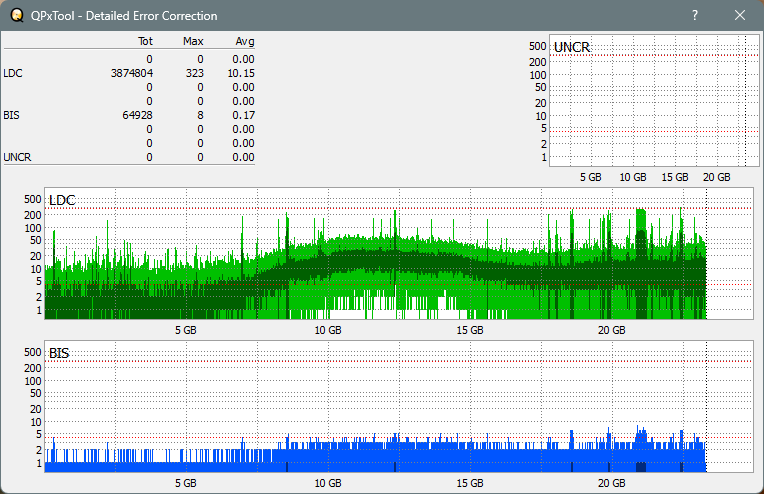764x494 pixels.
Task: Select the LDC row label in statistics table
Action: [x=13, y=73]
